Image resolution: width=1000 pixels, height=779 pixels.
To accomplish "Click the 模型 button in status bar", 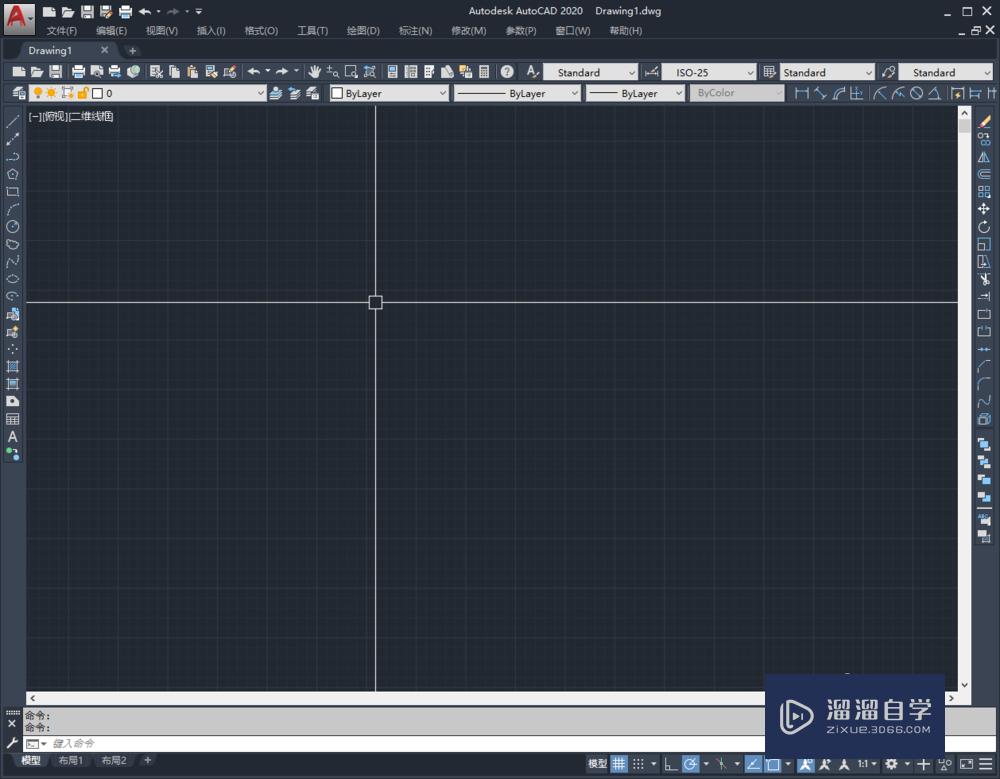I will click(x=599, y=763).
